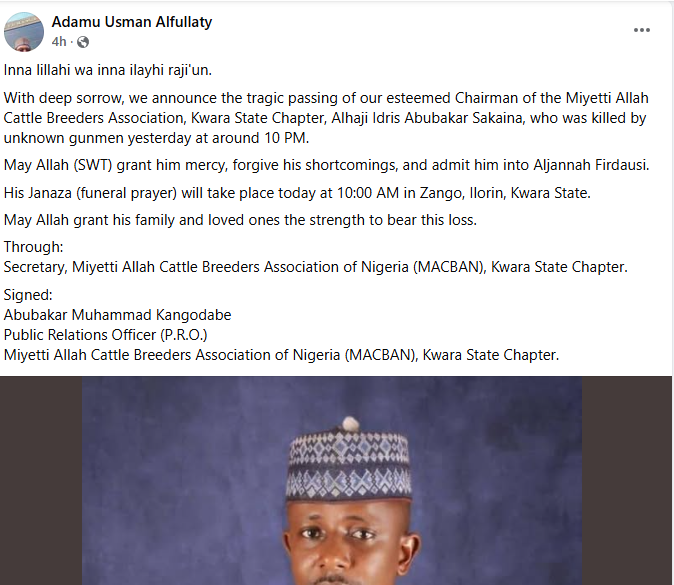This screenshot has height=585, width=674.
Task: Click the name 'Abubakar Muhammad Kangodabe'
Action: click(x=117, y=315)
